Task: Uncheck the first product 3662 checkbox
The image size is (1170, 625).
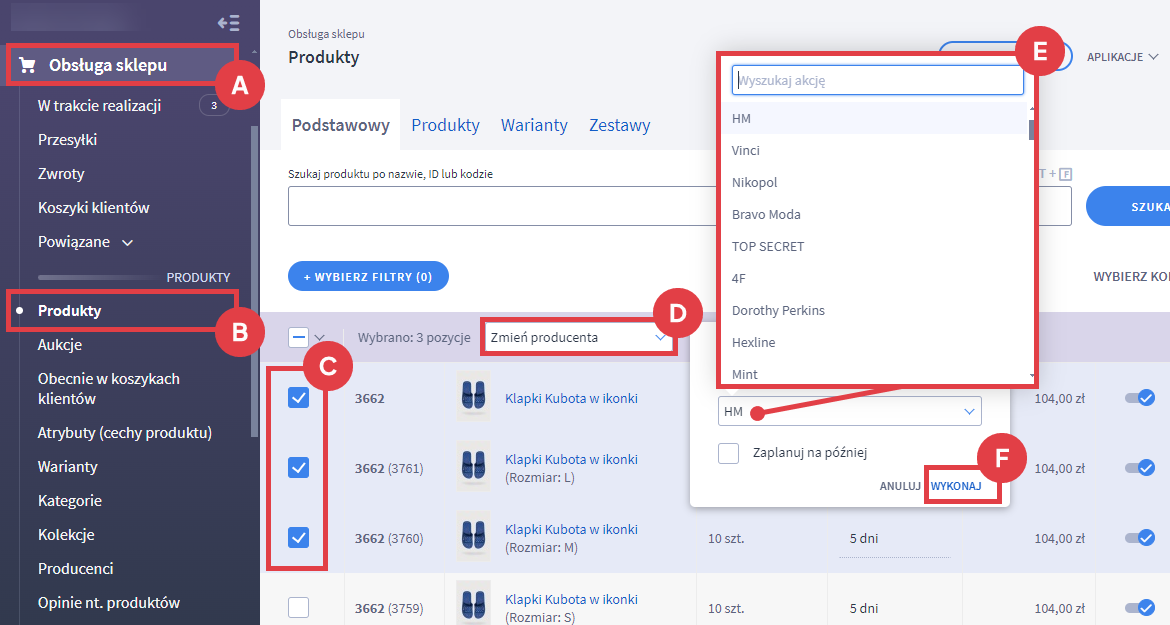Action: click(298, 398)
